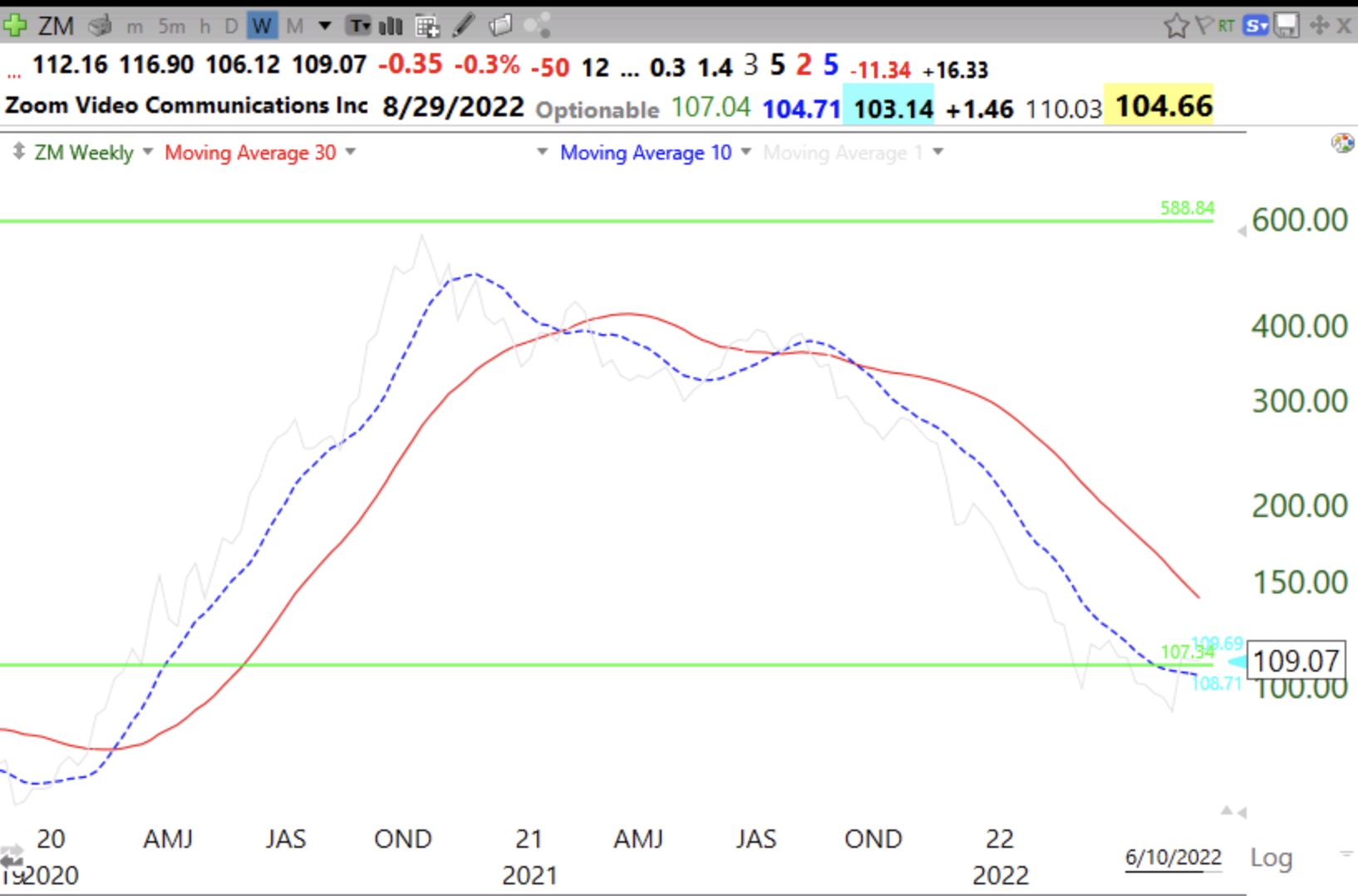Open the Moving Average 10 dropdown arrow
The width and height of the screenshot is (1358, 896).
click(x=745, y=151)
